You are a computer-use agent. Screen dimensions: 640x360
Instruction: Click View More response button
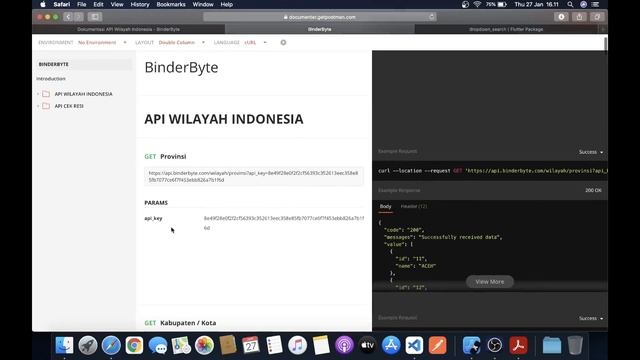coord(489,282)
